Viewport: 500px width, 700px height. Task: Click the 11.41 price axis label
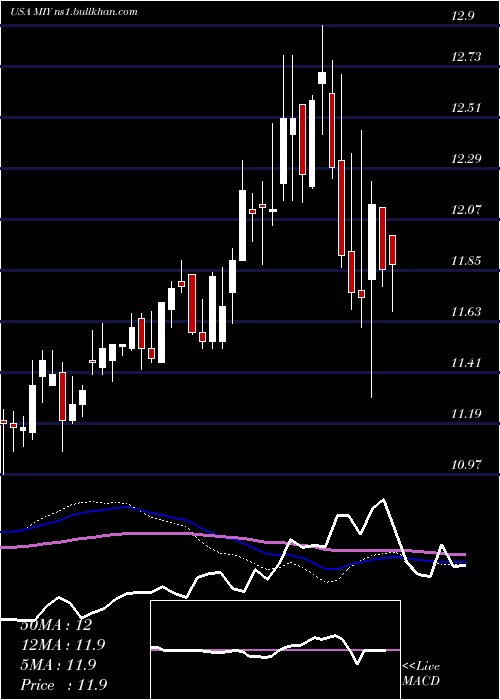click(x=466, y=362)
